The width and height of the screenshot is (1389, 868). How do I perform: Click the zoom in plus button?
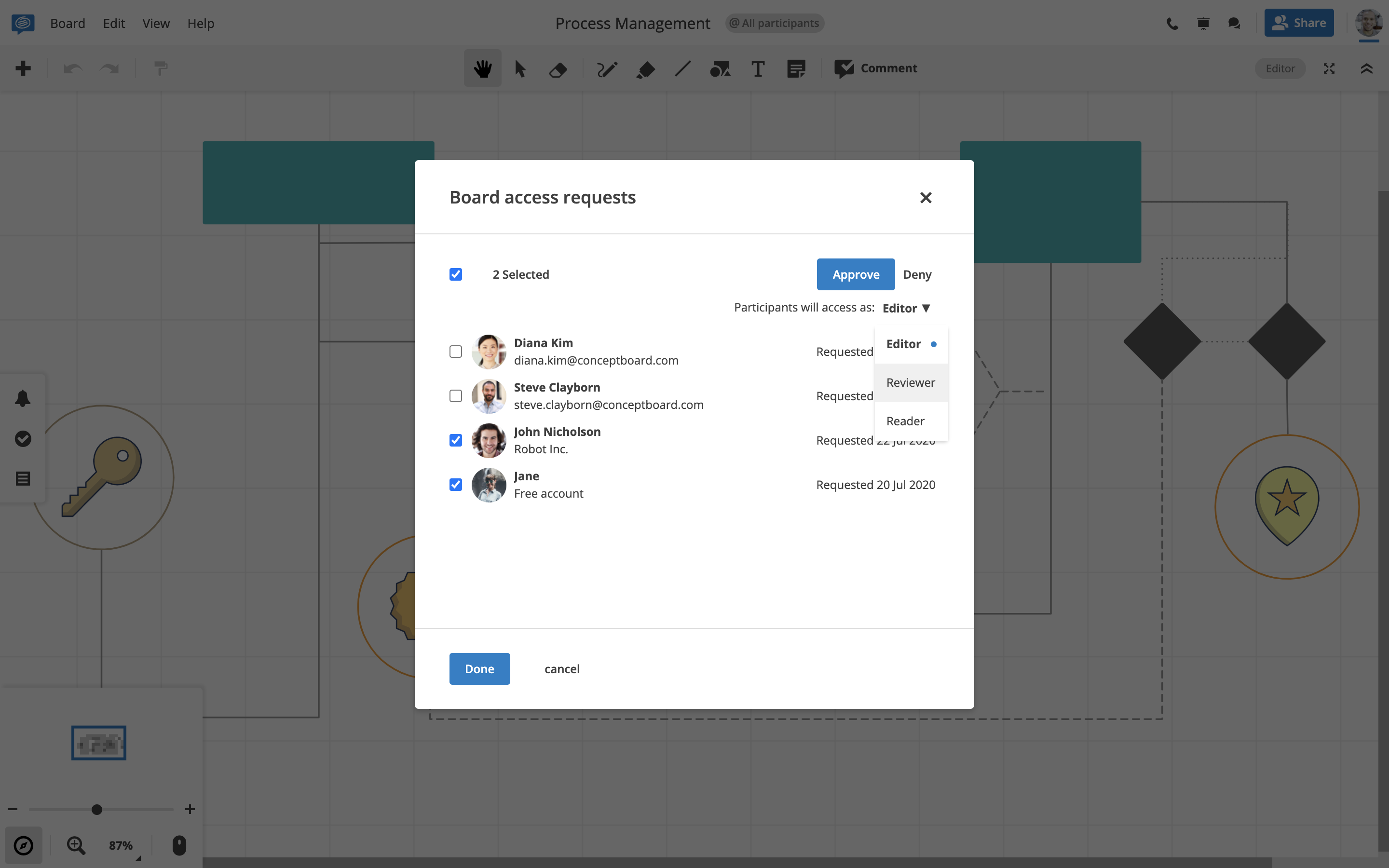click(190, 810)
